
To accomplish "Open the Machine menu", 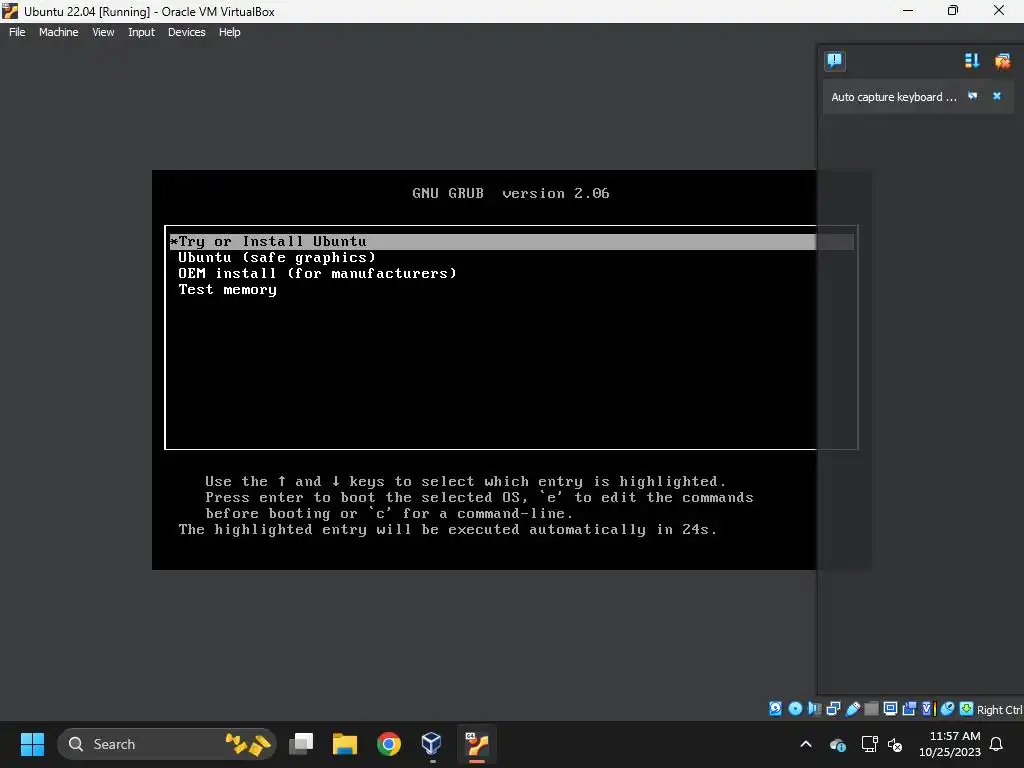I will point(58,32).
